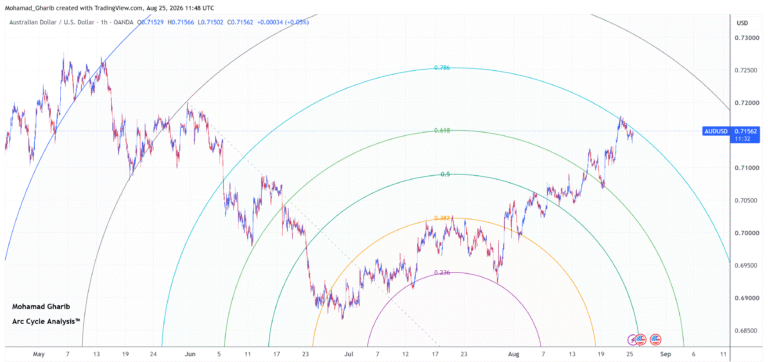Click the 1h interval in chart legend
This screenshot has width=768, height=362.
[104, 23]
